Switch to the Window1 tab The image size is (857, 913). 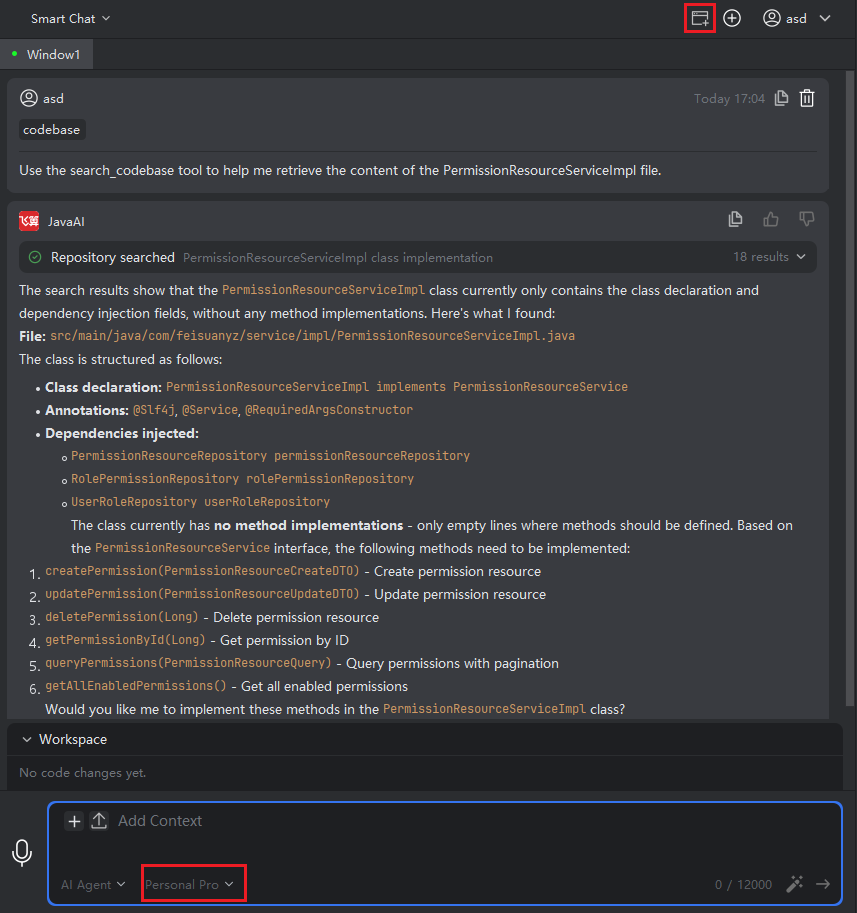pos(52,54)
